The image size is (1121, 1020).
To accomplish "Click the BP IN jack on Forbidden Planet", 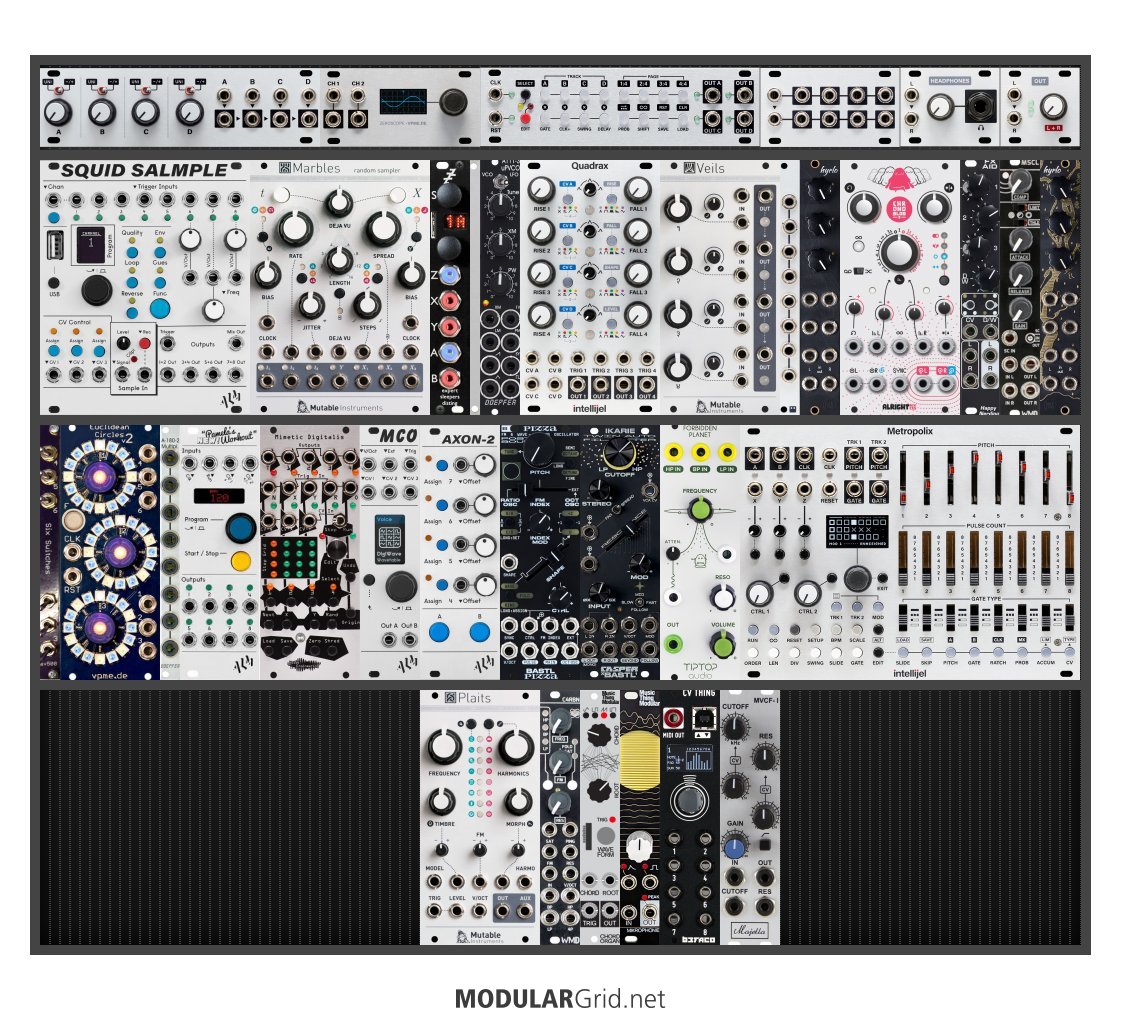I will (x=700, y=452).
